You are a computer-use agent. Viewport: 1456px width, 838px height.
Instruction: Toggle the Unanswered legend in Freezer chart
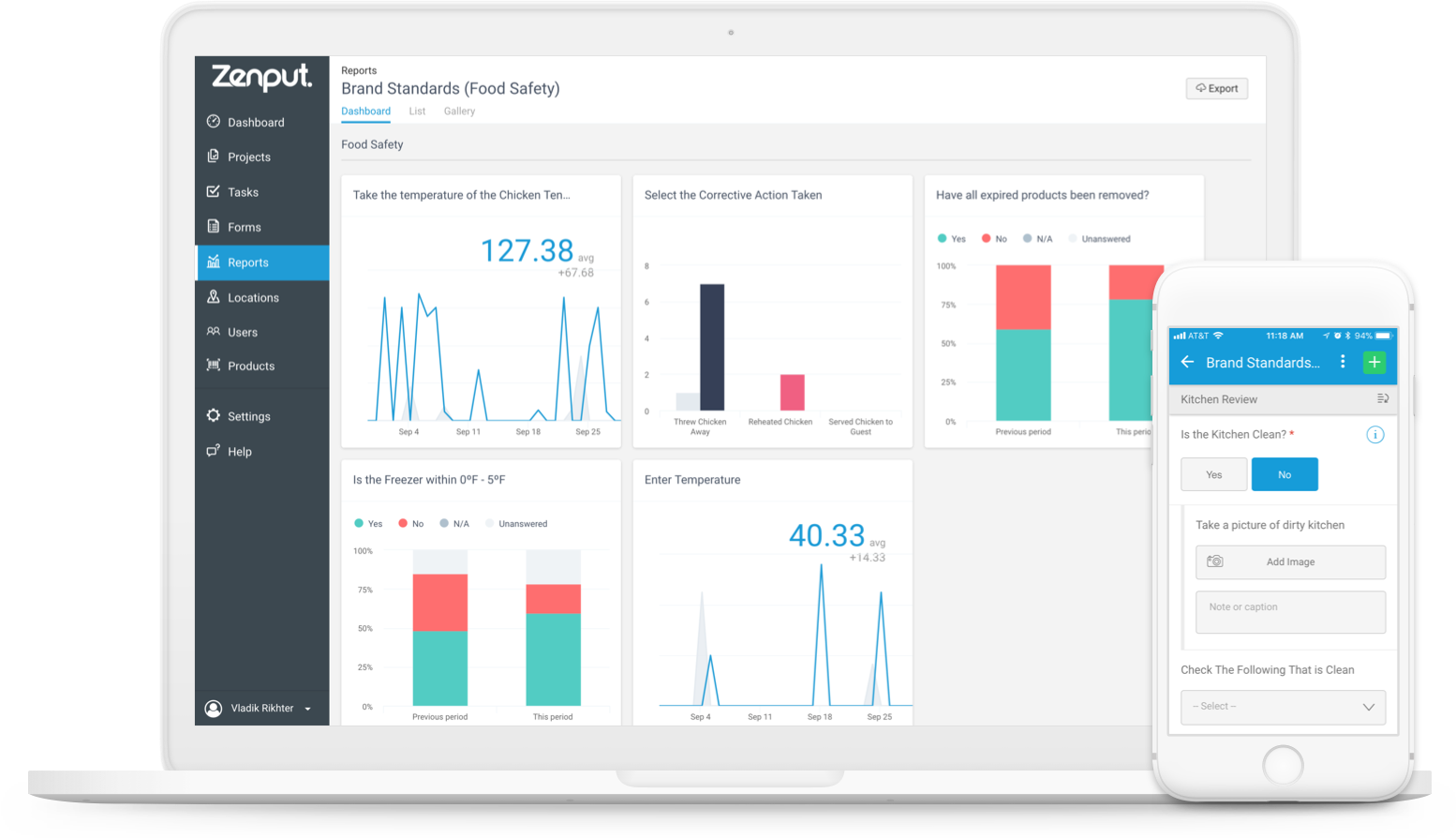tap(516, 524)
